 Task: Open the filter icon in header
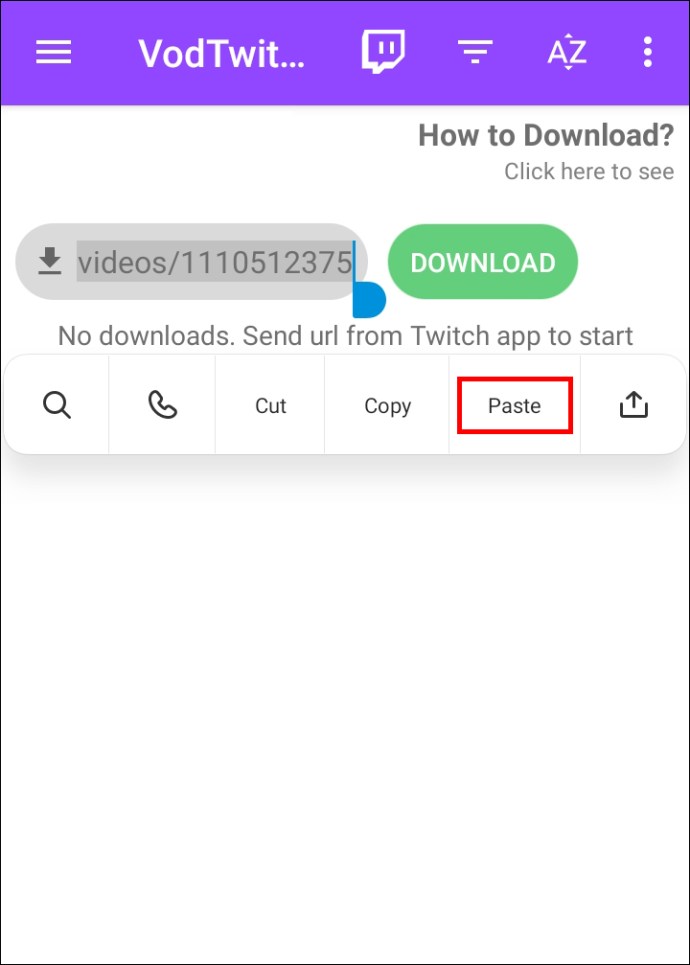point(475,52)
